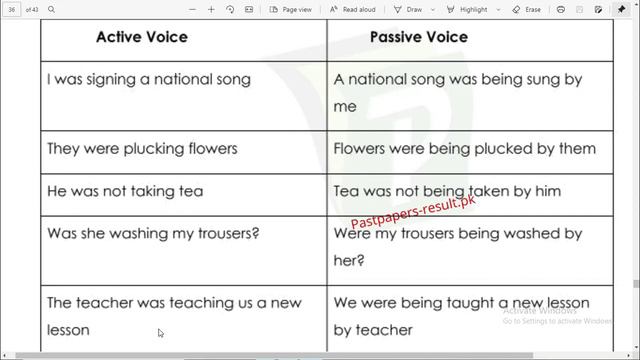Click the text 'The teacher was teaching us a new'
The height and width of the screenshot is (360, 640).
(174, 303)
